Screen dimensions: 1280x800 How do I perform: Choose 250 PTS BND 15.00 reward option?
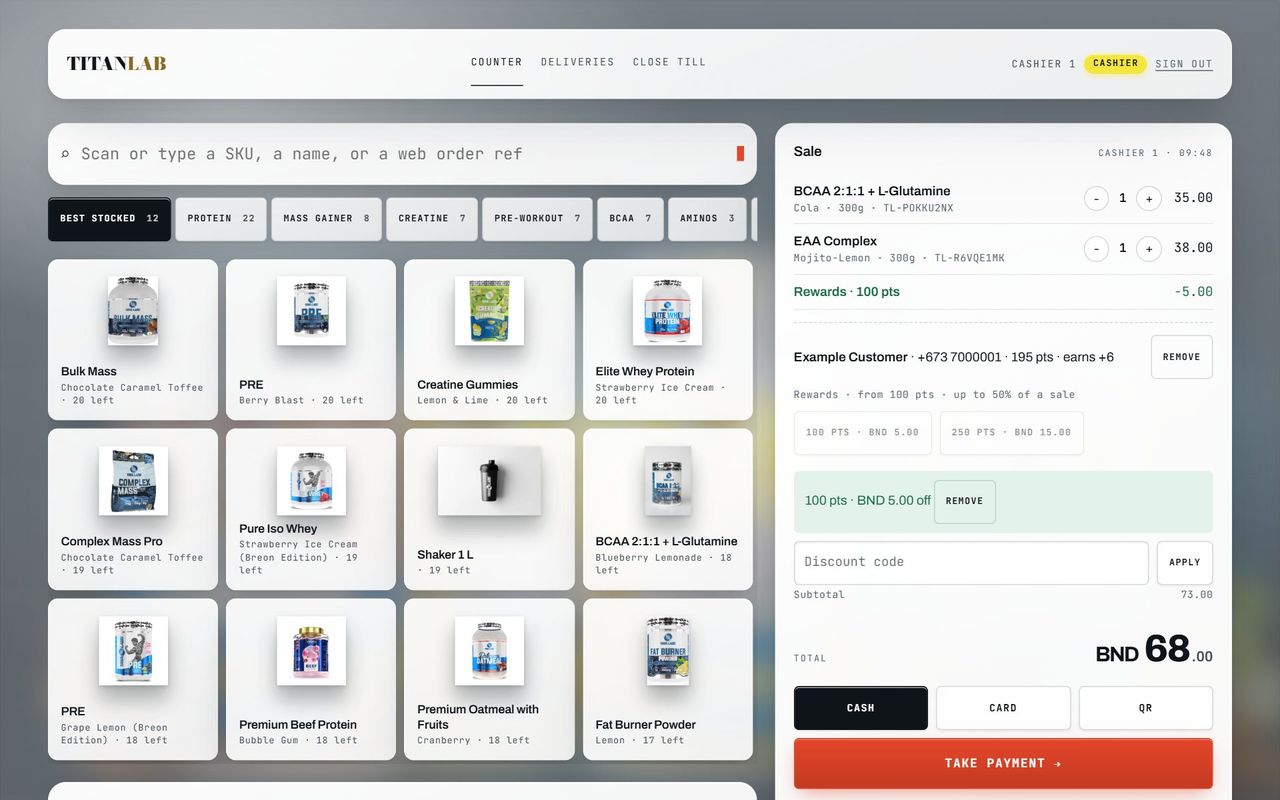pyautogui.click(x=1011, y=433)
